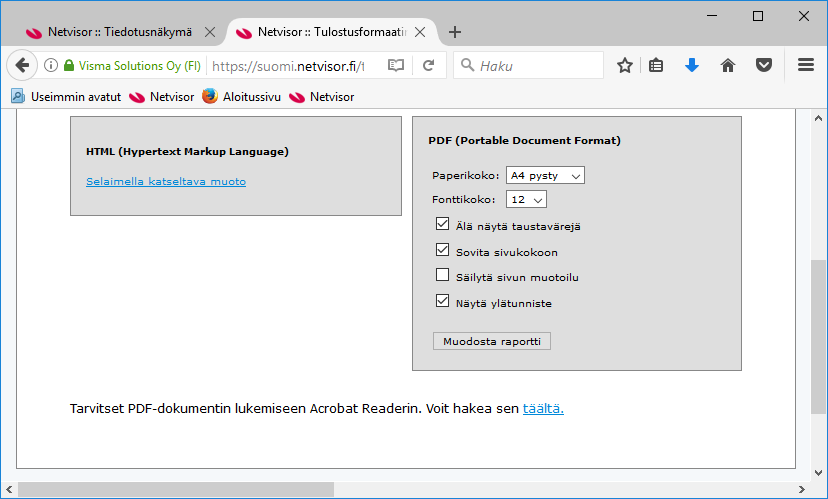
Task: Open 'Selaimella katseltava muoto' link
Action: 166,181
